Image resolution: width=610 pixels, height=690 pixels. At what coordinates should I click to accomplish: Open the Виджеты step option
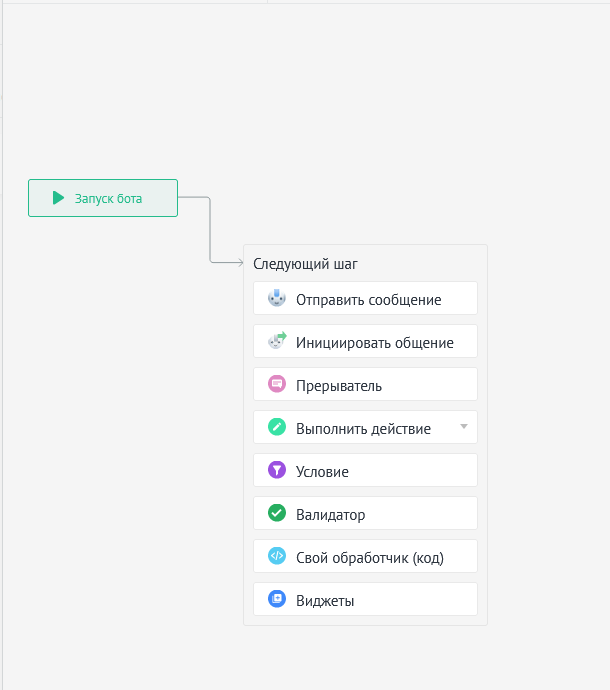365,599
